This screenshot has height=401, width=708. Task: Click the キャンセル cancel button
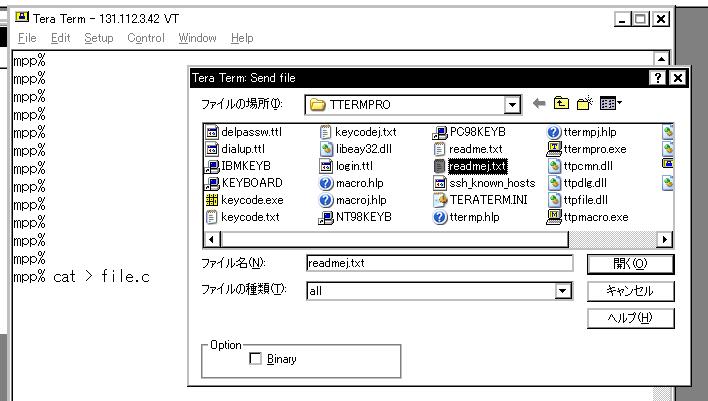pyautogui.click(x=630, y=291)
